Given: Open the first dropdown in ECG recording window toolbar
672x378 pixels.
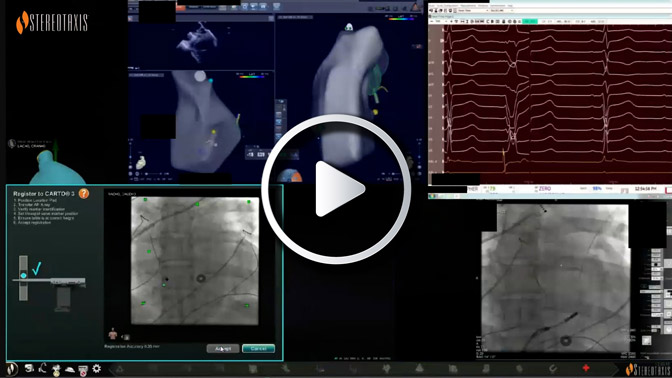Looking at the screenshot, I should pos(472,10).
